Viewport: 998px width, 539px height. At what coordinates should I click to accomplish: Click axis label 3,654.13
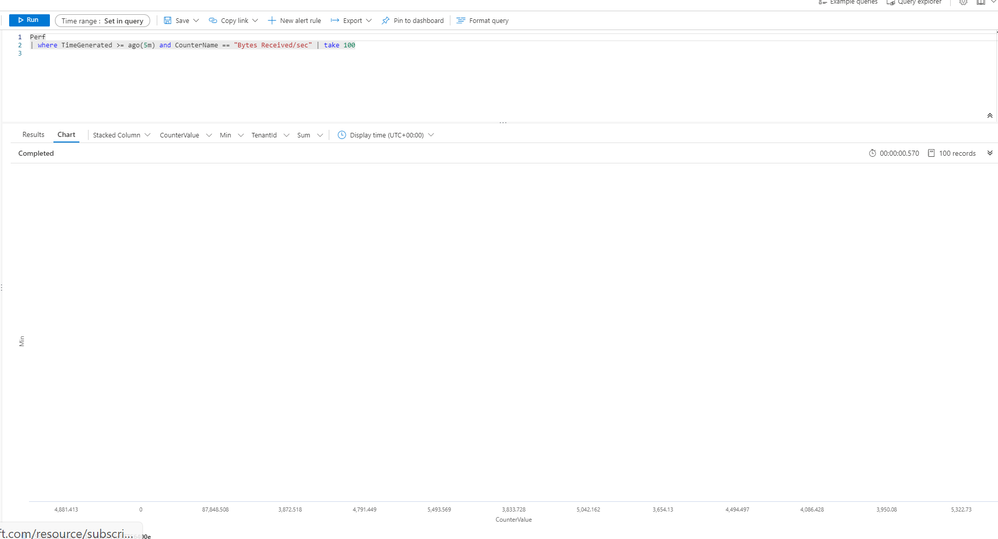coord(663,510)
